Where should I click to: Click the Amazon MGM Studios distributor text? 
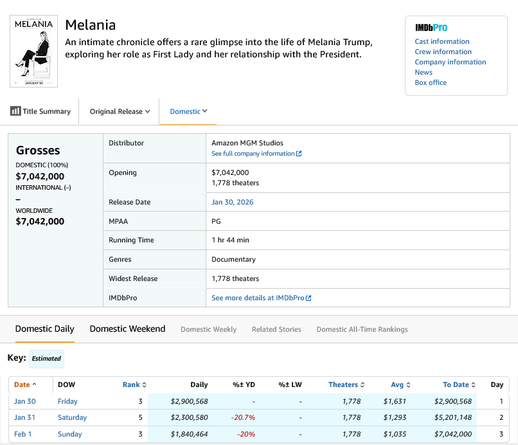click(x=247, y=143)
